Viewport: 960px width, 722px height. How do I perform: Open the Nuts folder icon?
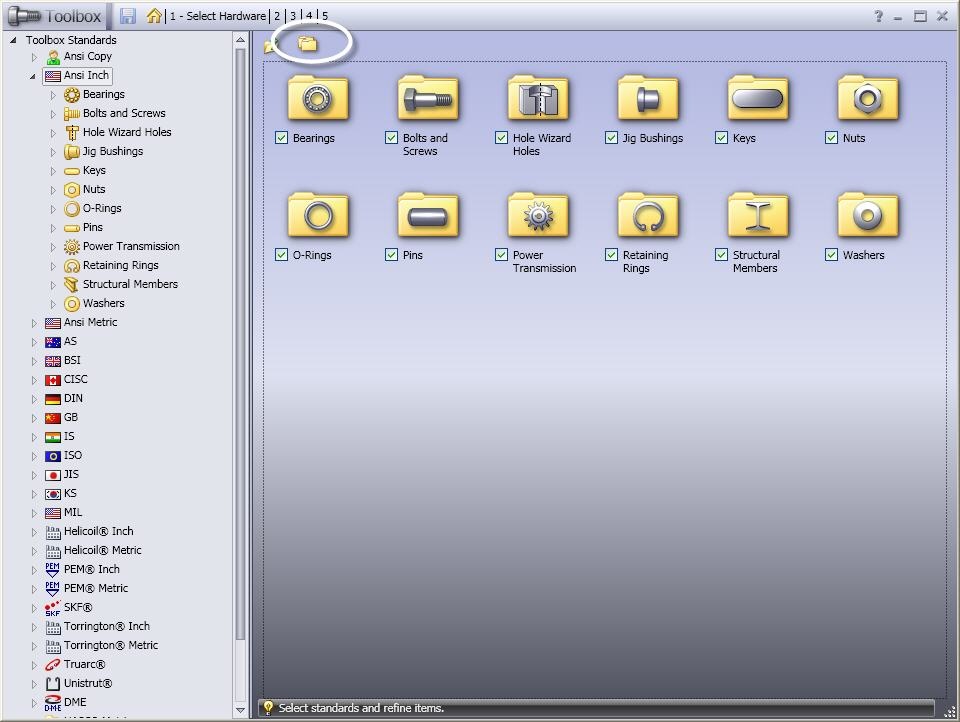(868, 98)
